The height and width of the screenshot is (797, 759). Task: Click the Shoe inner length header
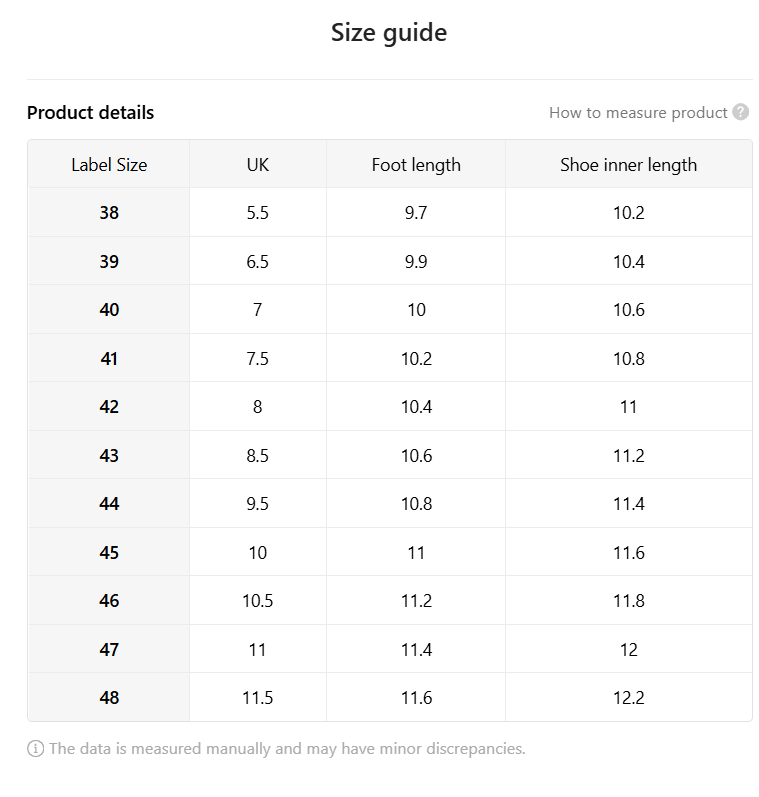[x=628, y=165]
